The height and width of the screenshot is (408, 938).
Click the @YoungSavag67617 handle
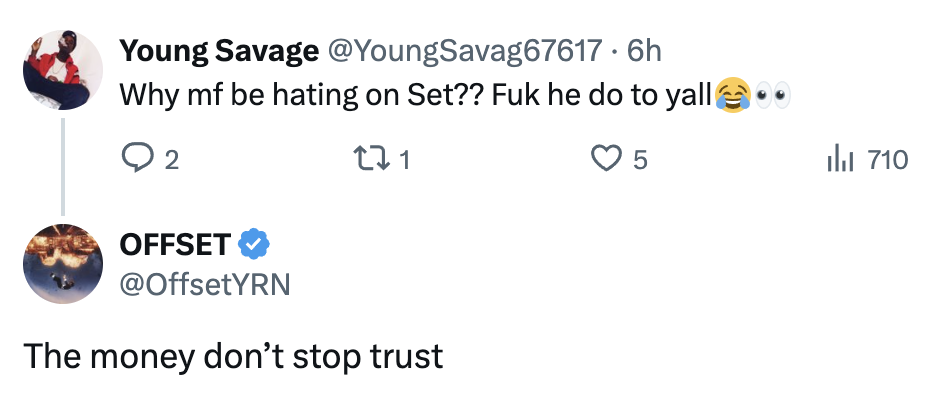(x=463, y=49)
